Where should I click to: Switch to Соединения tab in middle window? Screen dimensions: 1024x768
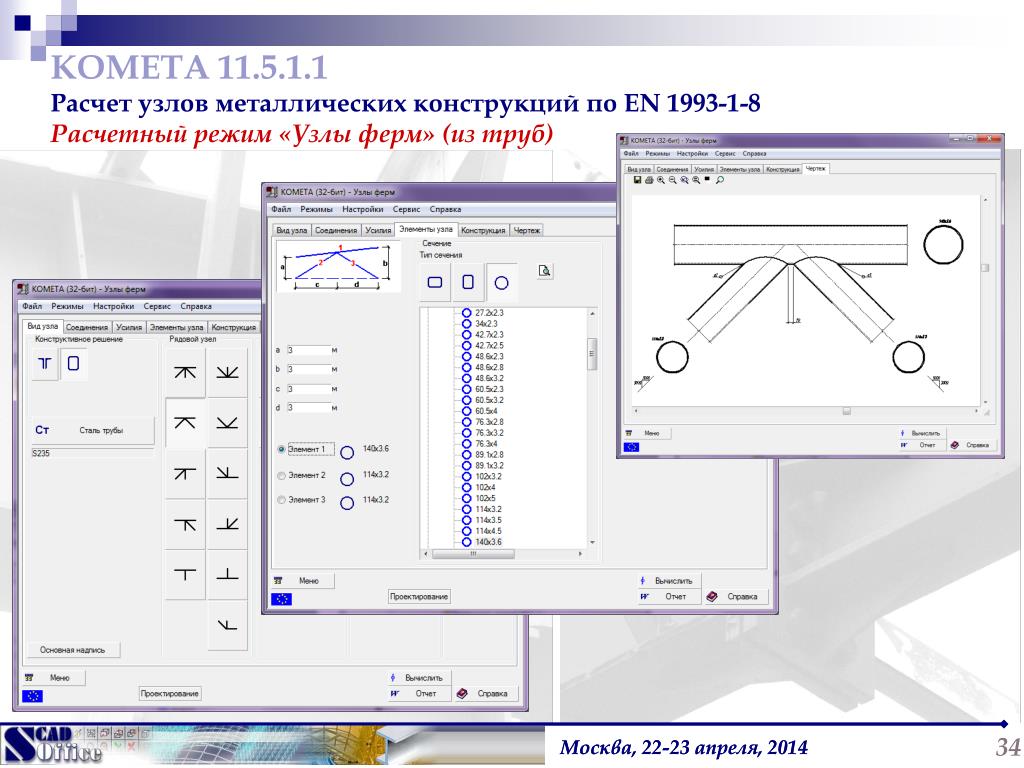tap(336, 231)
